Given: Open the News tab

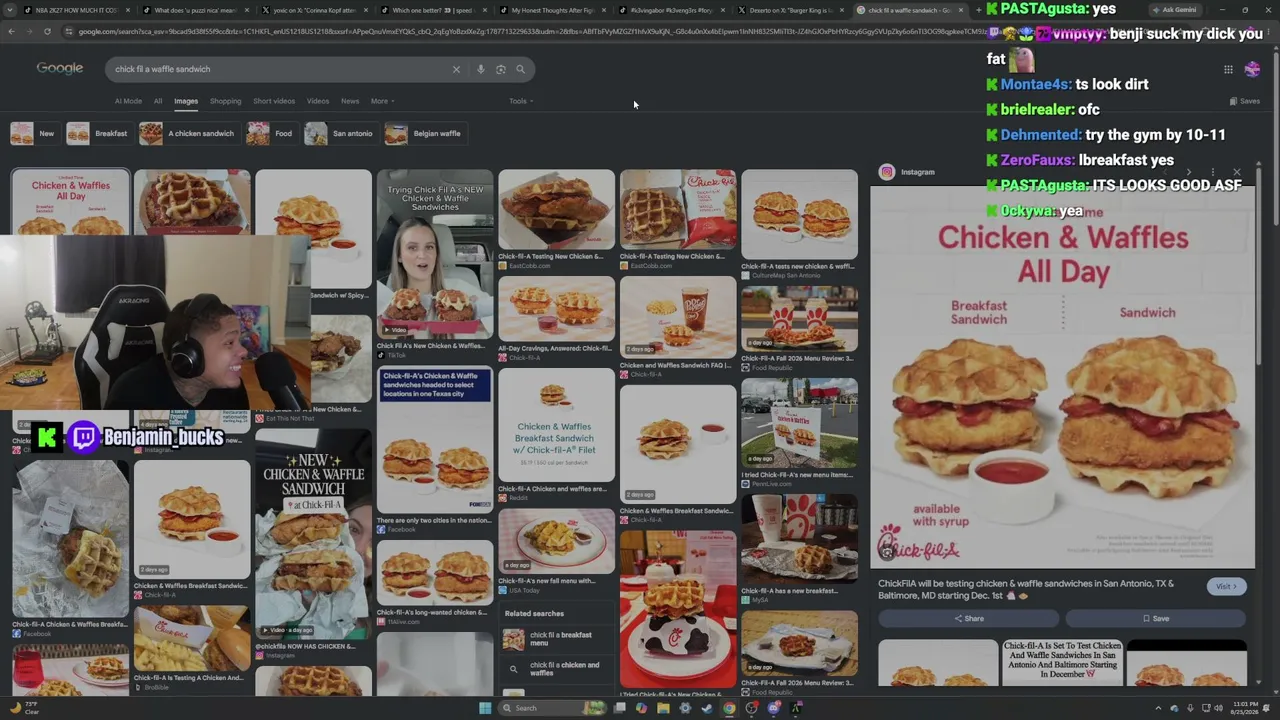Looking at the screenshot, I should pyautogui.click(x=350, y=101).
